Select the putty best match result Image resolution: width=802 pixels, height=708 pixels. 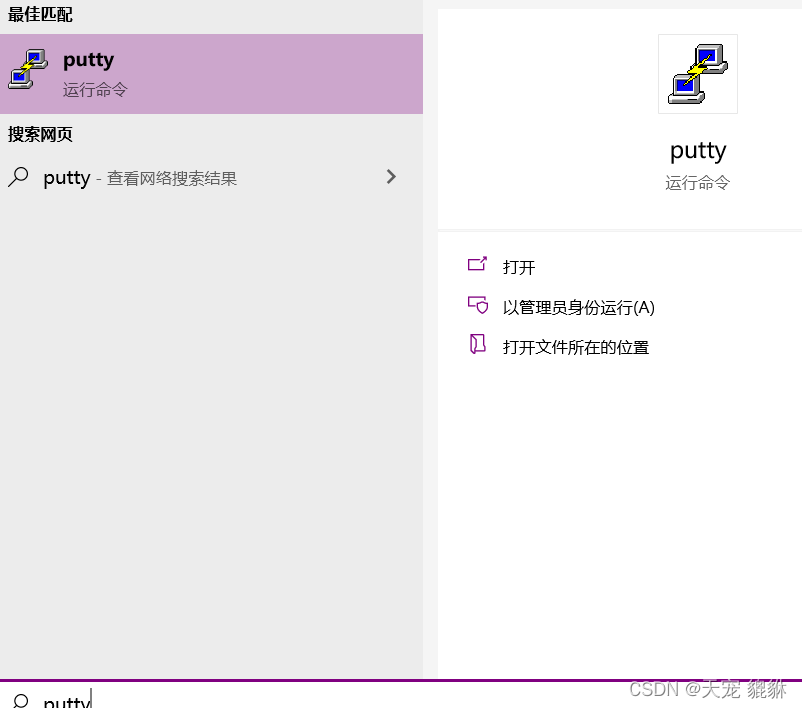click(211, 74)
